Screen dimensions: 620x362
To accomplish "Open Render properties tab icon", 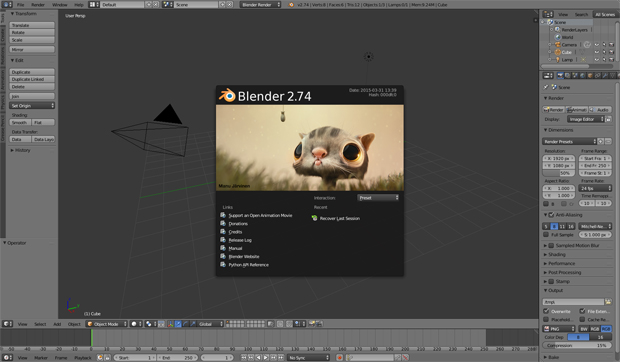I will click(x=560, y=75).
